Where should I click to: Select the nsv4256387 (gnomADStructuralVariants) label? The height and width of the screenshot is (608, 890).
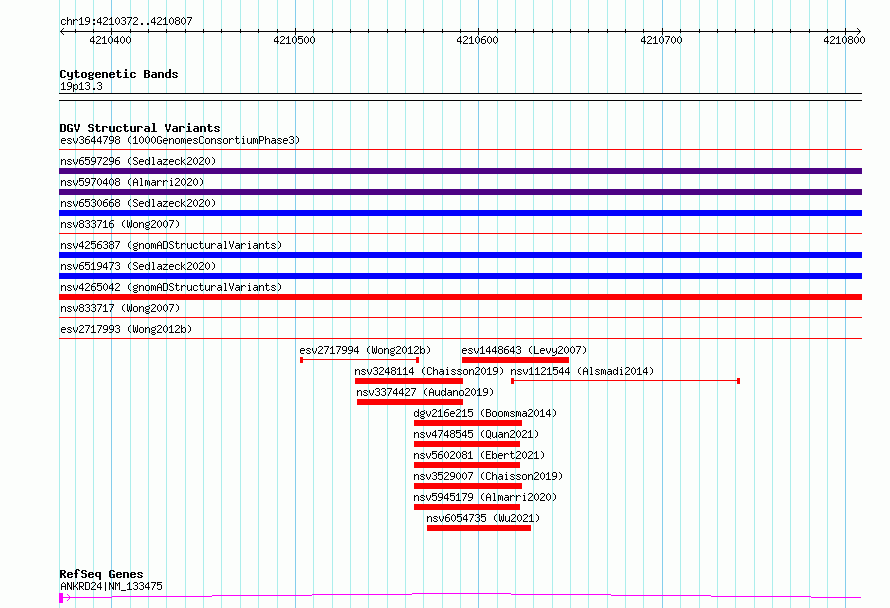[x=171, y=245]
